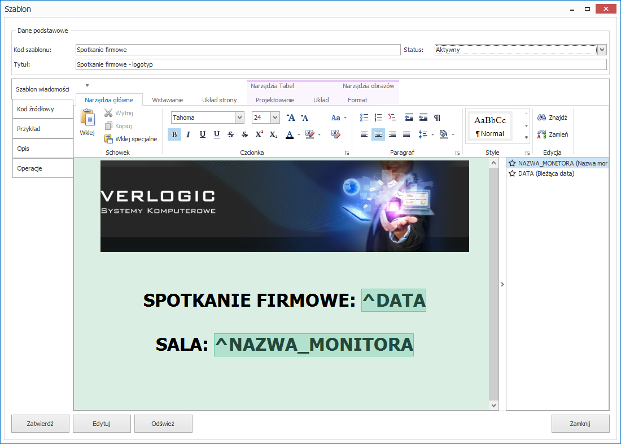Click the Wytnij (cut) scissors icon
Viewport: 621px width, 444px height.
pyautogui.click(x=108, y=114)
